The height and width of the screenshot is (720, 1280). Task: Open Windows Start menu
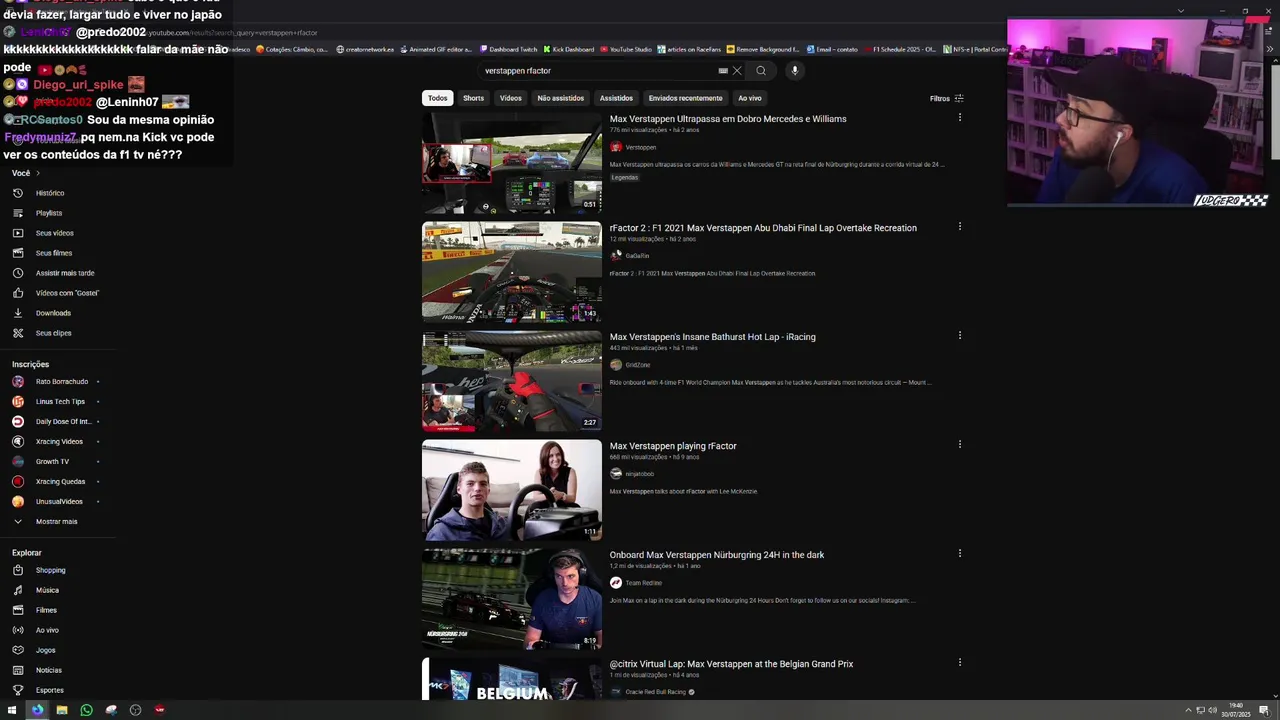tap(12, 710)
